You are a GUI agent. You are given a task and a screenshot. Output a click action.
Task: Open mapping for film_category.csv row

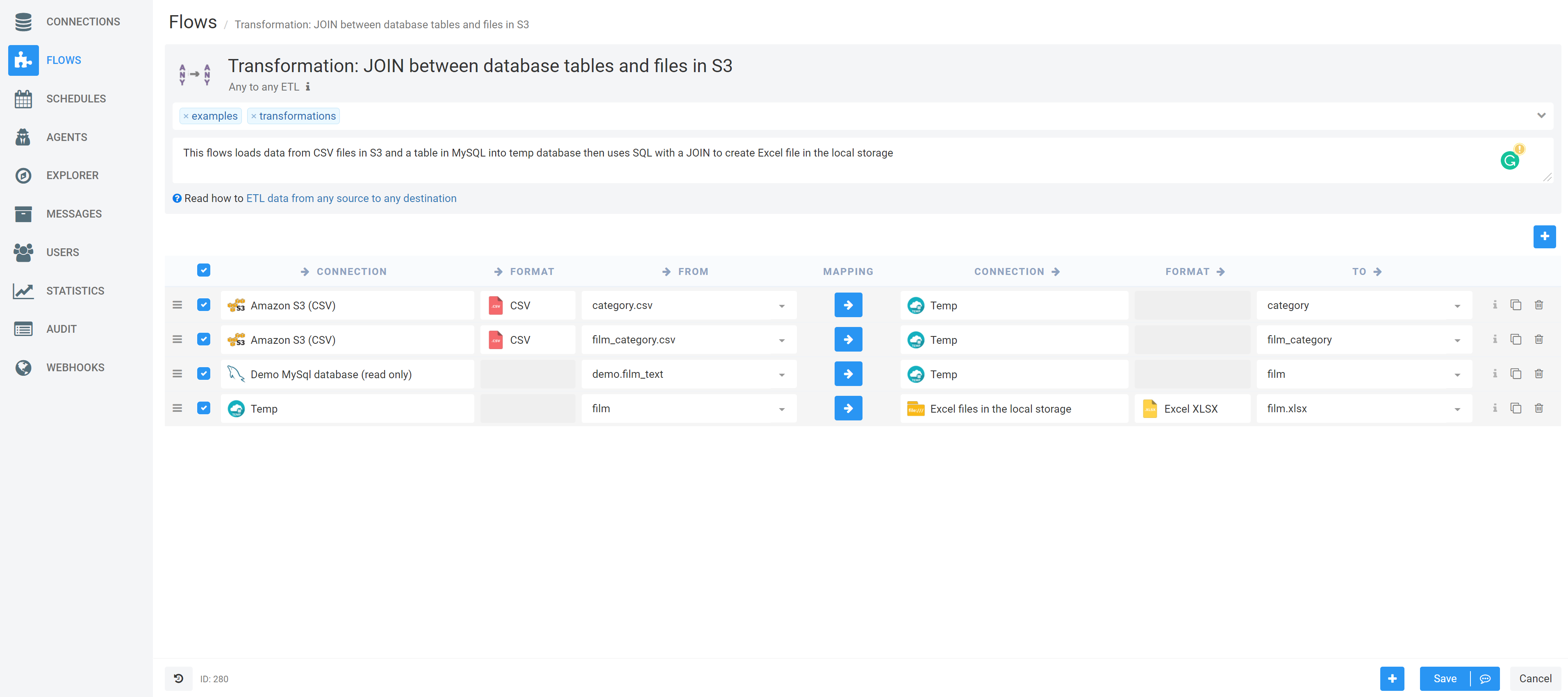848,339
